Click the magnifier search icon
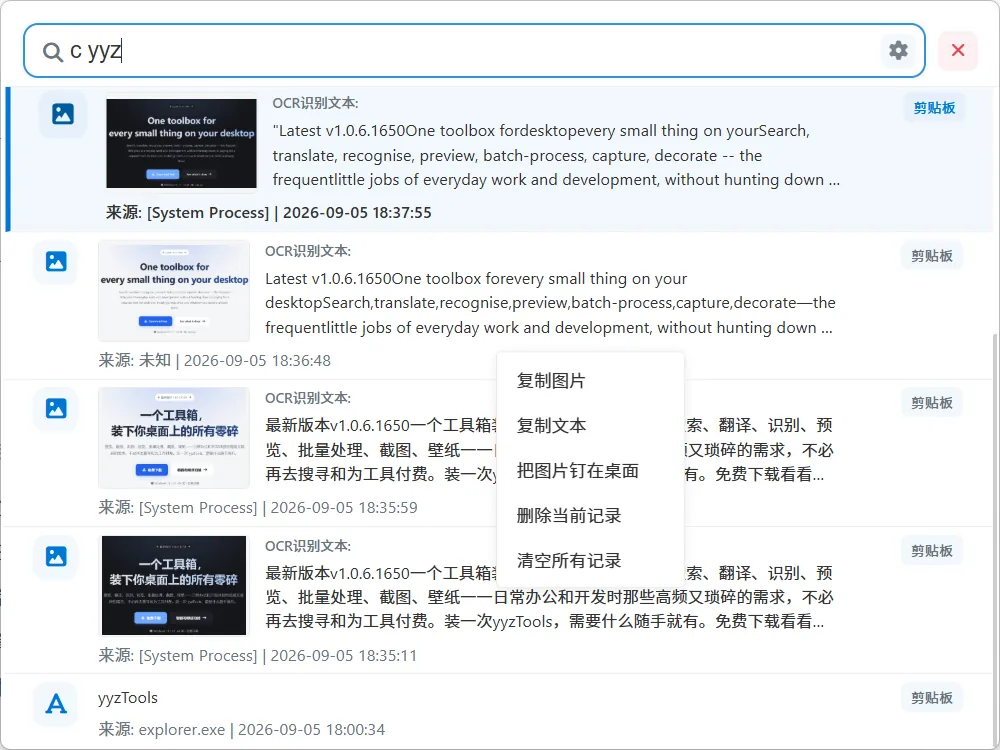This screenshot has height=750, width=1000. coord(52,52)
